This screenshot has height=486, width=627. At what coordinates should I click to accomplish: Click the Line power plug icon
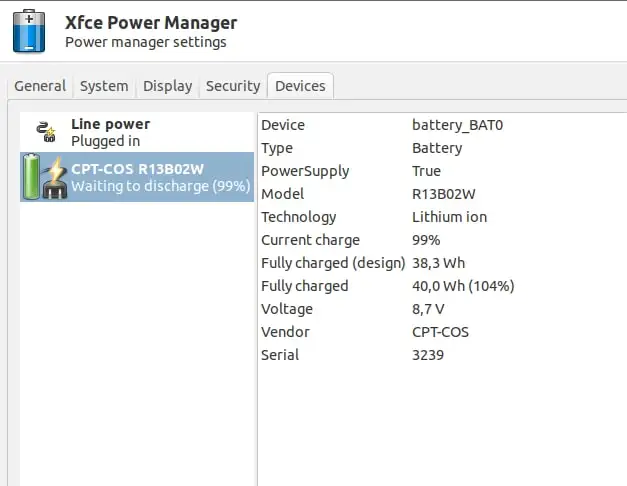point(45,132)
